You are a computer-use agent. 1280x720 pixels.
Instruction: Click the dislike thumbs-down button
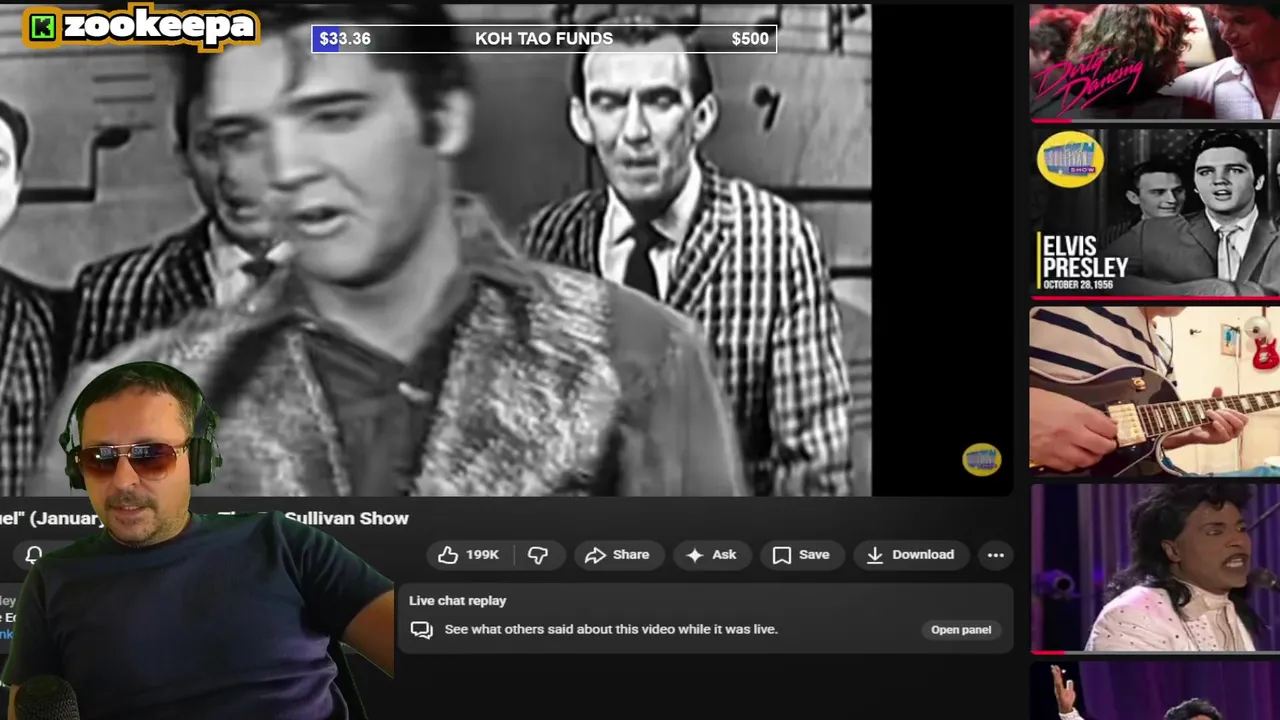(x=538, y=555)
